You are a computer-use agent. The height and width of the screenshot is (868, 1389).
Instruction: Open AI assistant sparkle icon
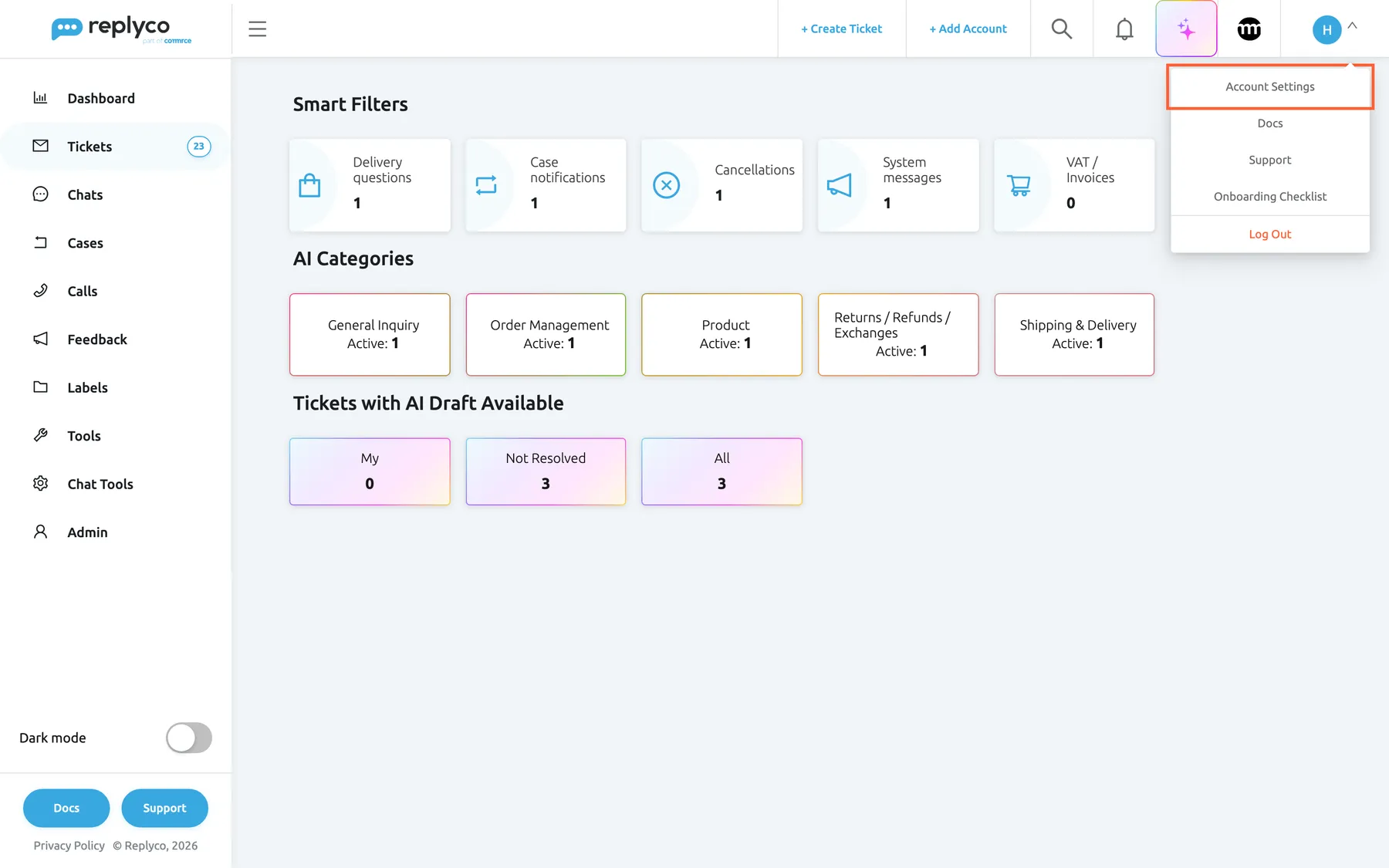[1186, 29]
